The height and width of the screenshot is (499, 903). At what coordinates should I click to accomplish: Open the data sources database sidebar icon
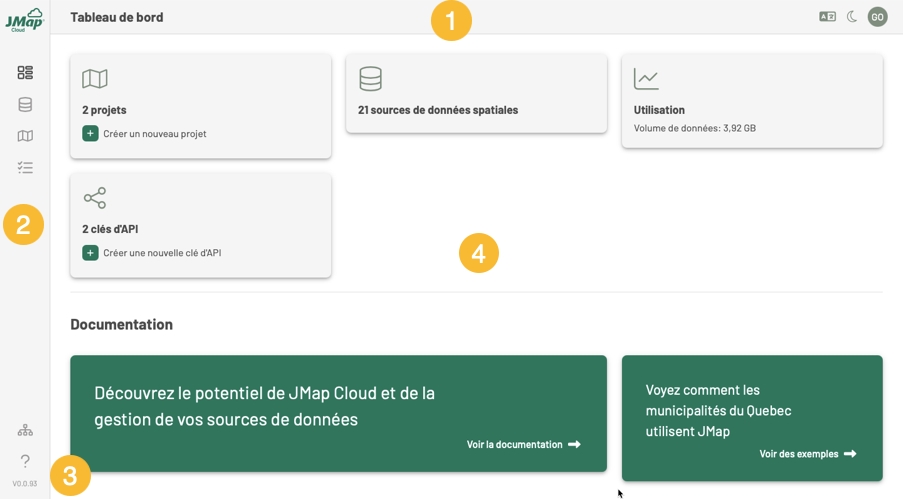click(25, 104)
